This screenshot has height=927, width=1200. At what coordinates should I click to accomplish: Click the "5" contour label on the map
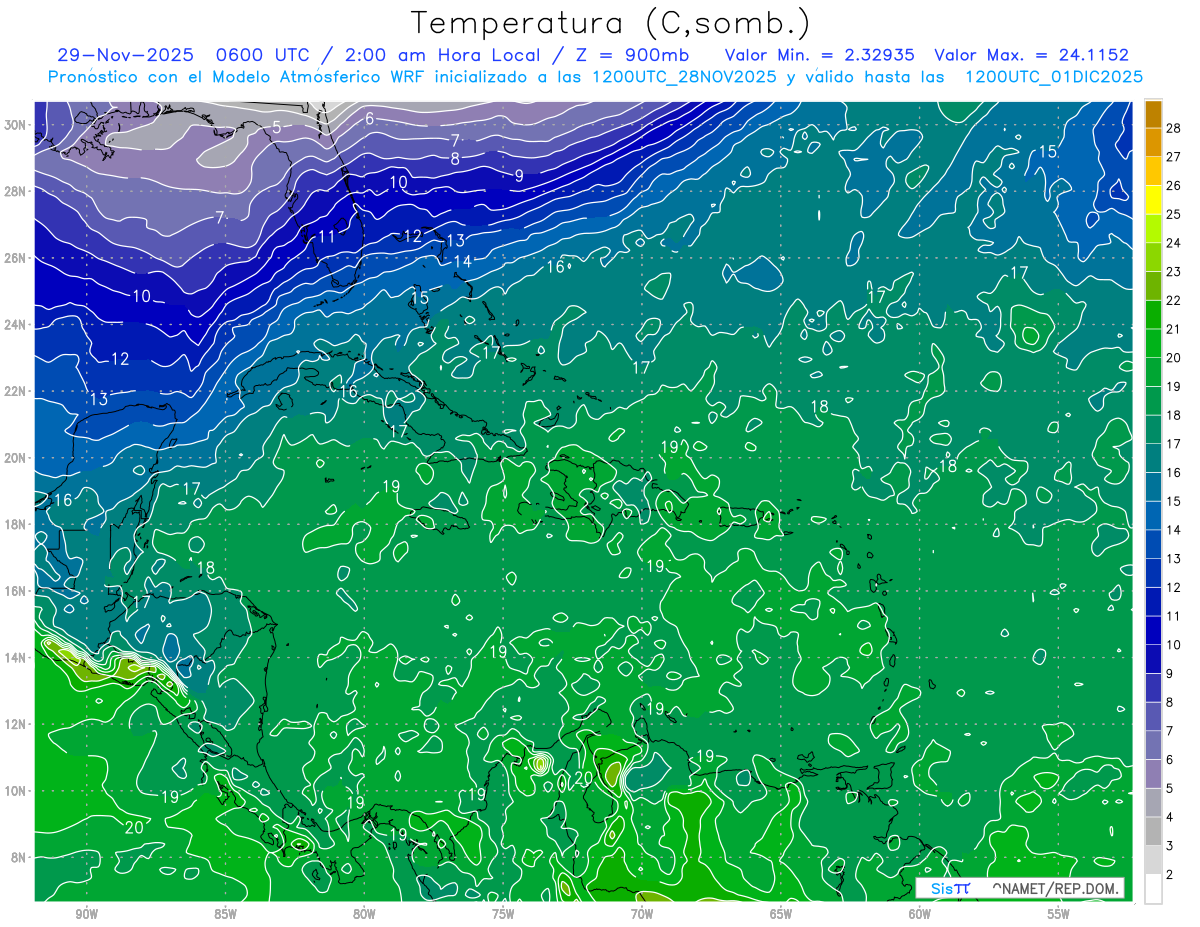coord(276,127)
